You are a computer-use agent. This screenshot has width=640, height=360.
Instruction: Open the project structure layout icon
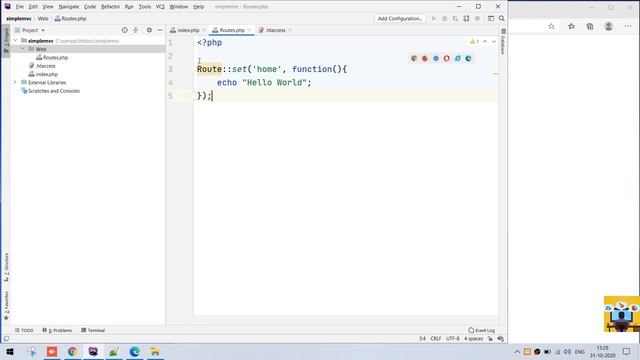click(x=491, y=18)
